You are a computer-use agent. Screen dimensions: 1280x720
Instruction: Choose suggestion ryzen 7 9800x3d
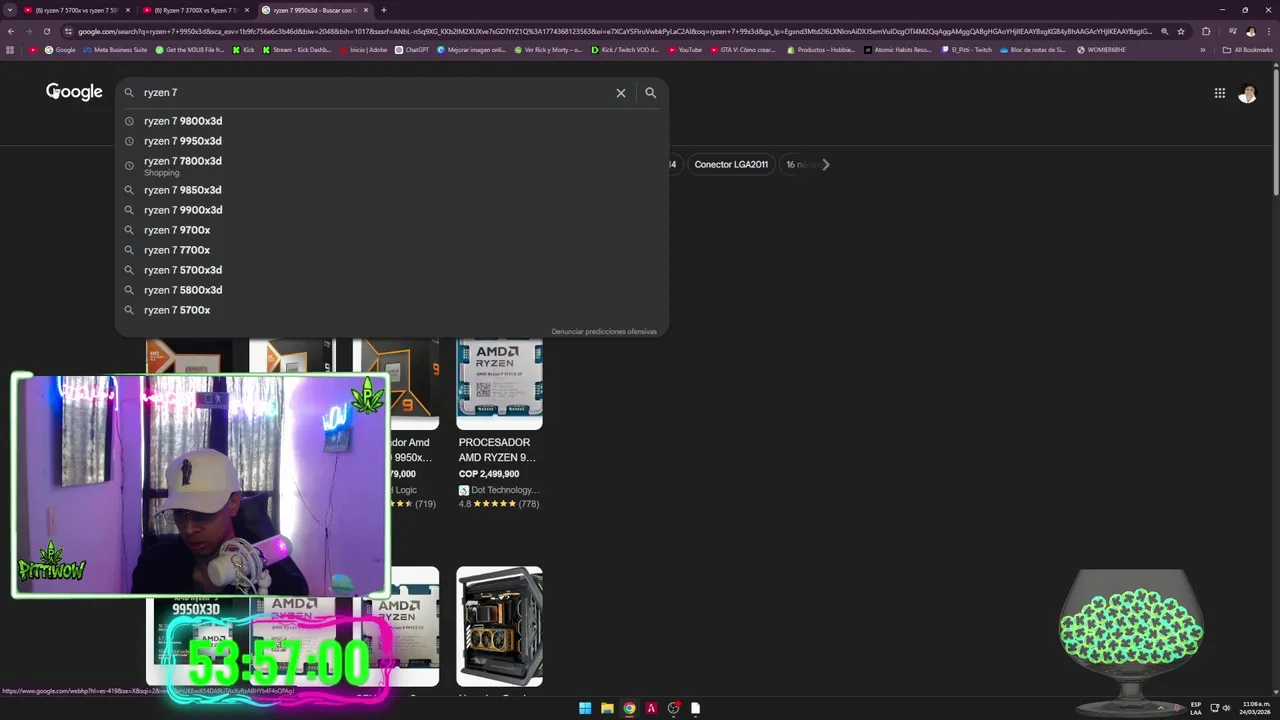pyautogui.click(x=392, y=121)
